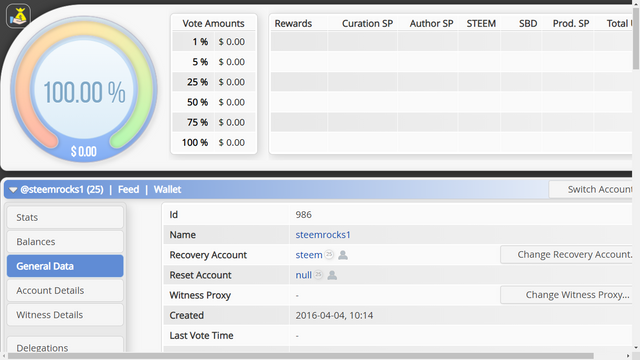Click the Vote Amounts header
This screenshot has width=640, height=360.
213,23
